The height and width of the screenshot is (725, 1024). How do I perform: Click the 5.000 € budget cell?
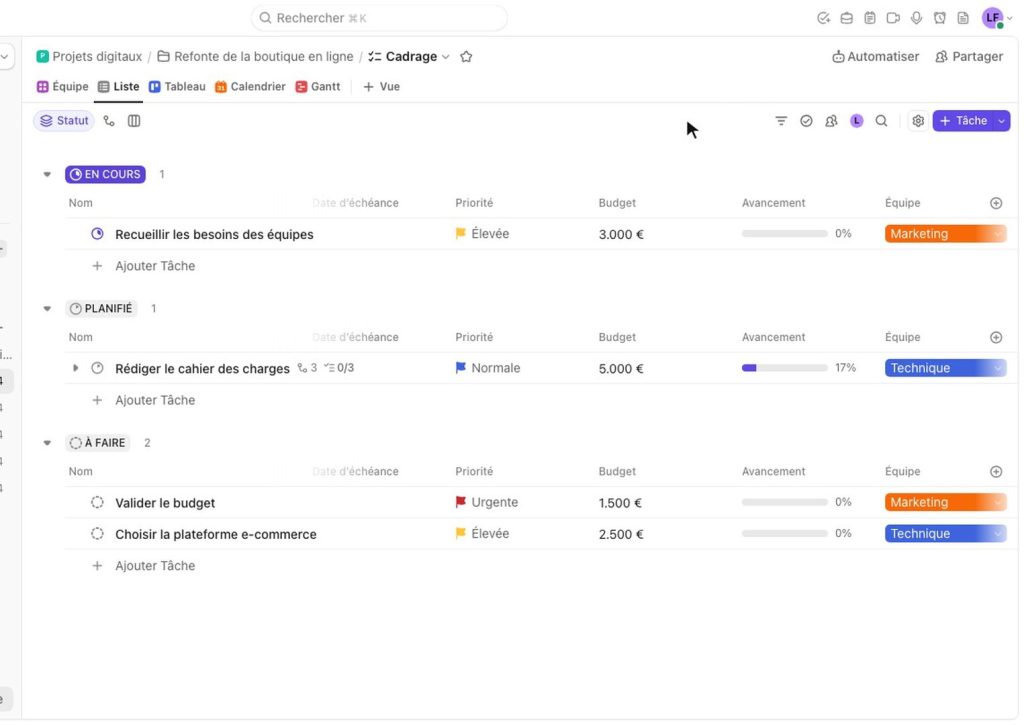pyautogui.click(x=621, y=368)
